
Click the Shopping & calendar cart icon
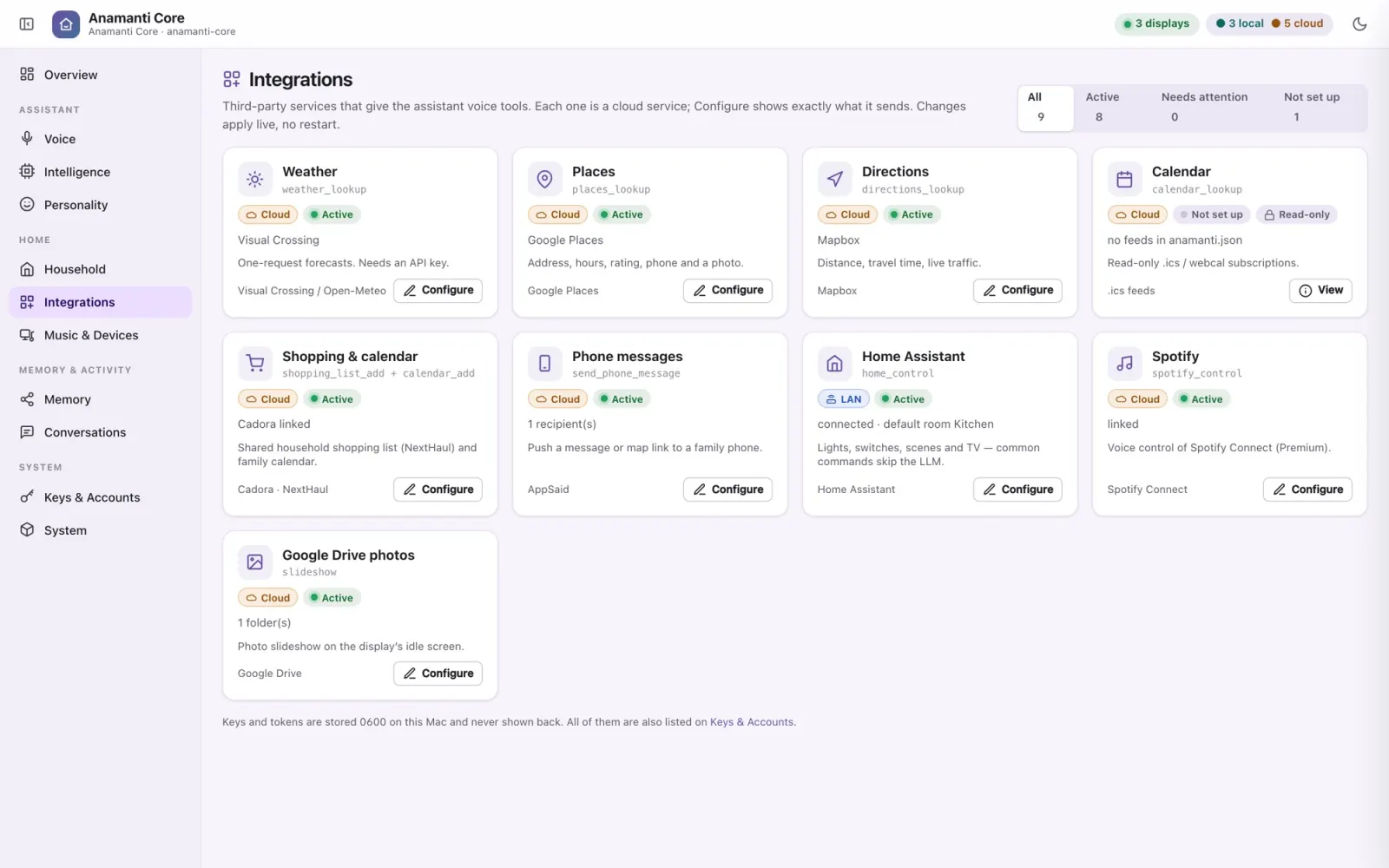[255, 364]
